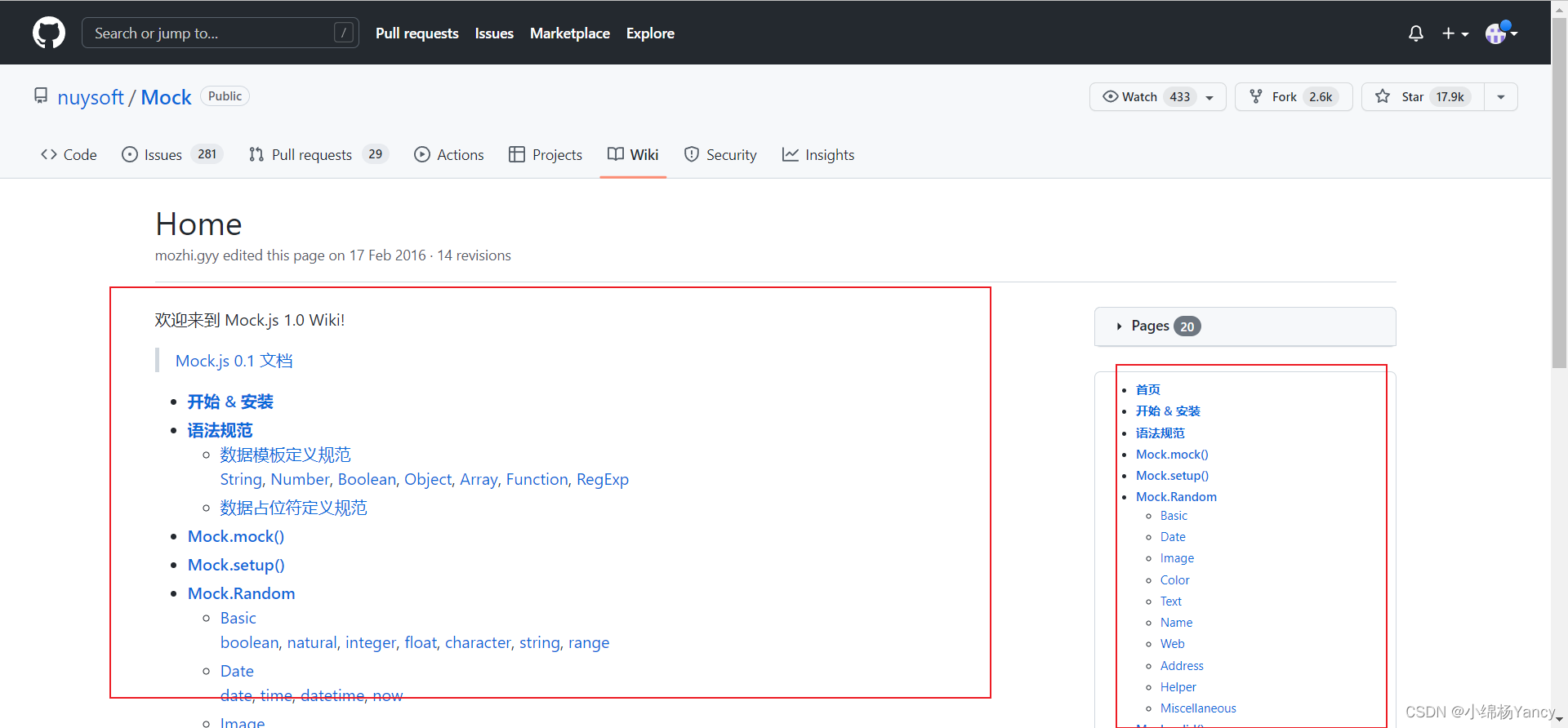
Task: Open the natural method link
Action: [312, 643]
